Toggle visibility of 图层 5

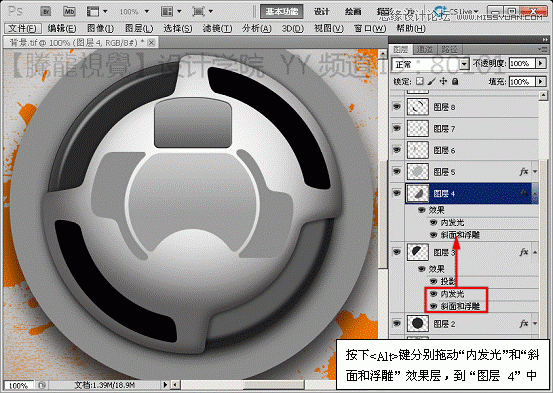coord(397,171)
